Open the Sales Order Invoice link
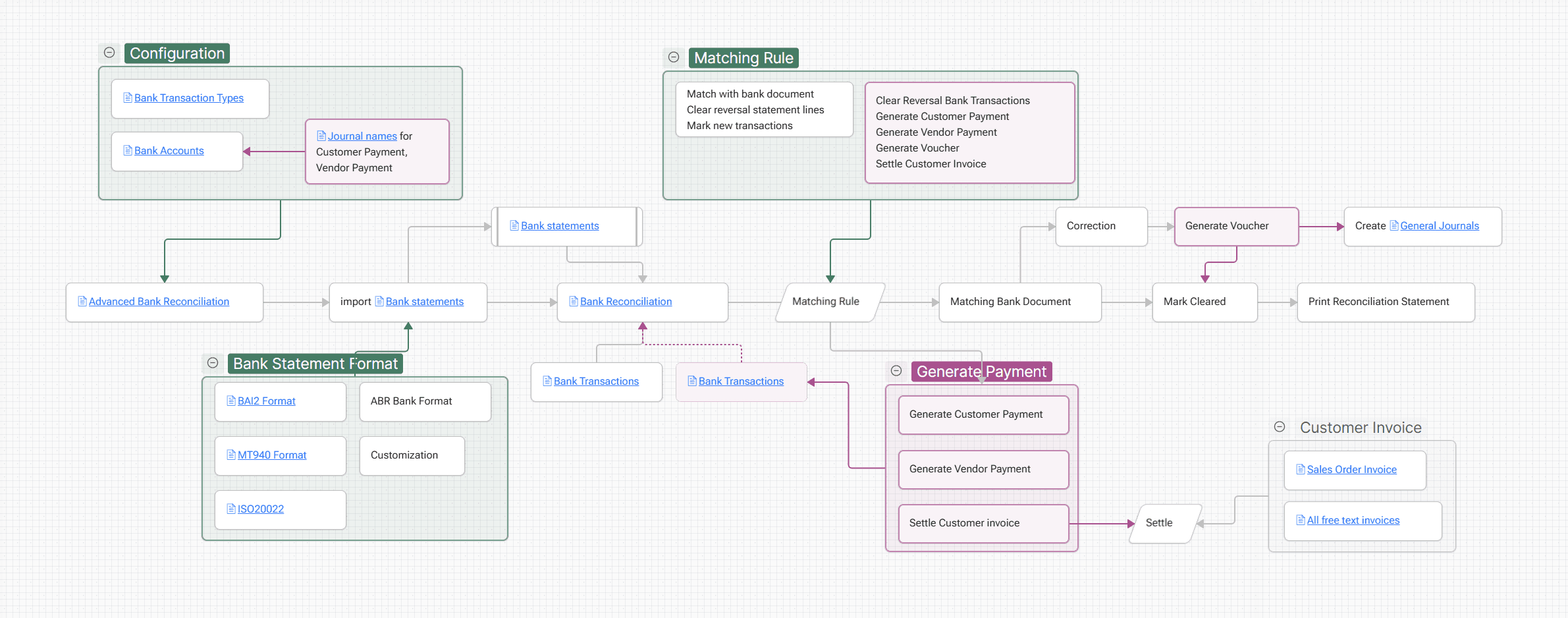 click(x=1352, y=469)
